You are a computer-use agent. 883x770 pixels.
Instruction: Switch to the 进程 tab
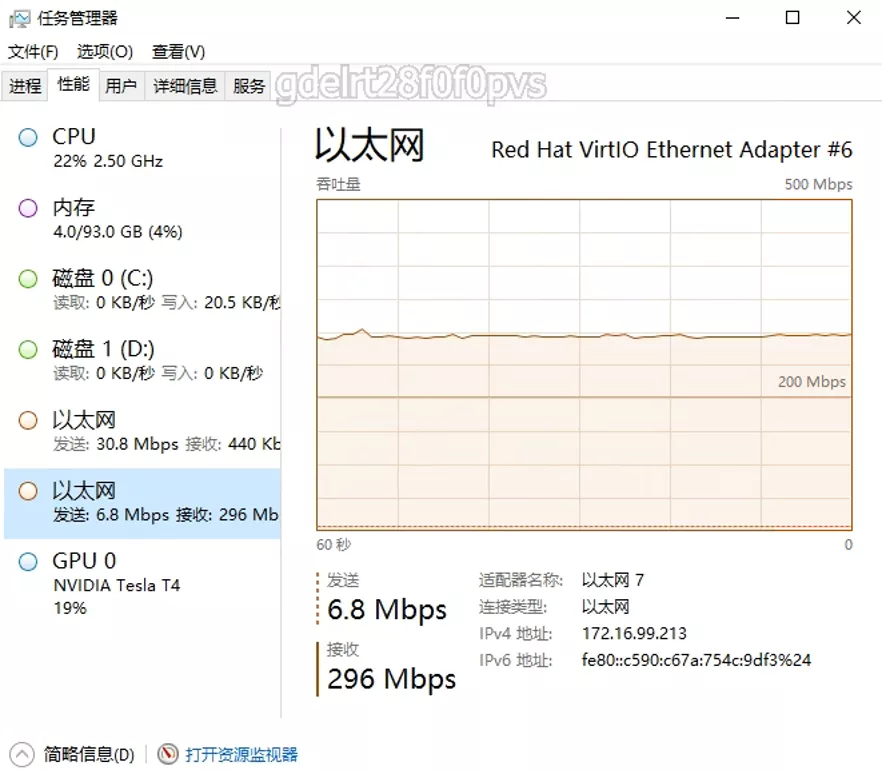coord(25,86)
